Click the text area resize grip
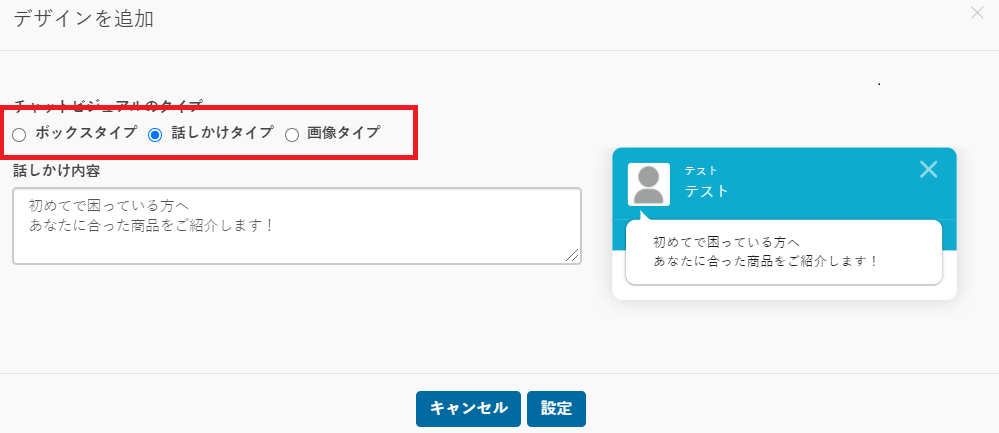Screen dimensions: 999x433 (x=572, y=255)
